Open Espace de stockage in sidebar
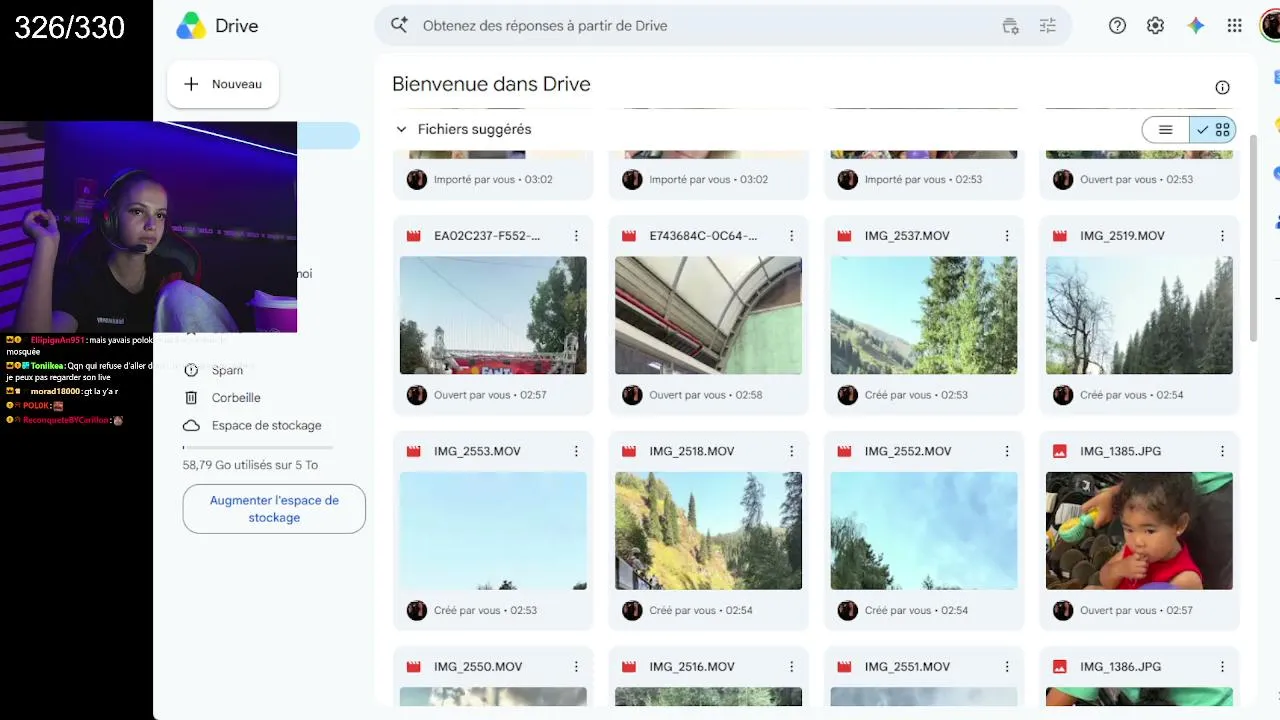 [266, 426]
